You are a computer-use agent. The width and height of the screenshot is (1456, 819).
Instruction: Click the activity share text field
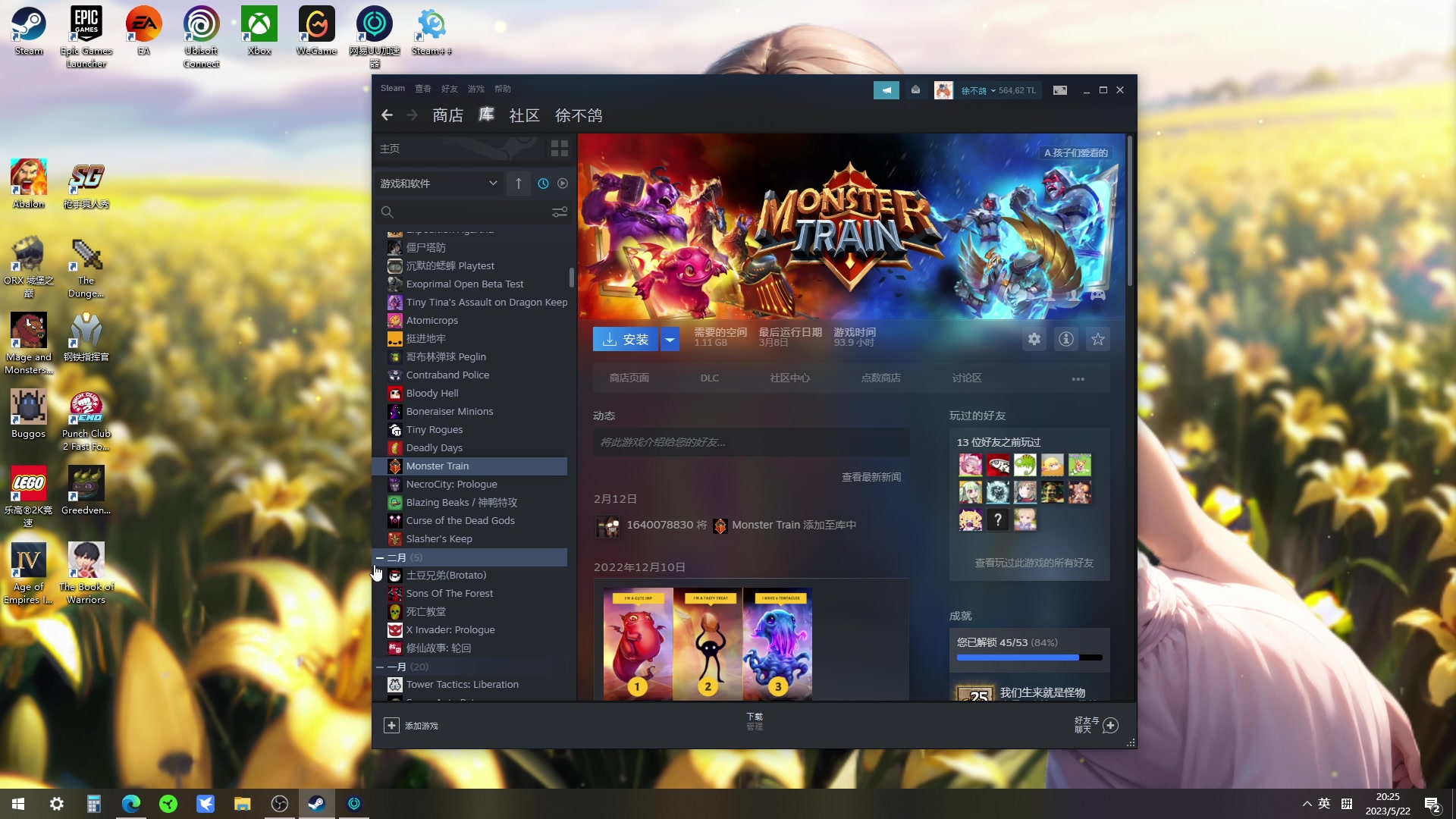click(752, 442)
